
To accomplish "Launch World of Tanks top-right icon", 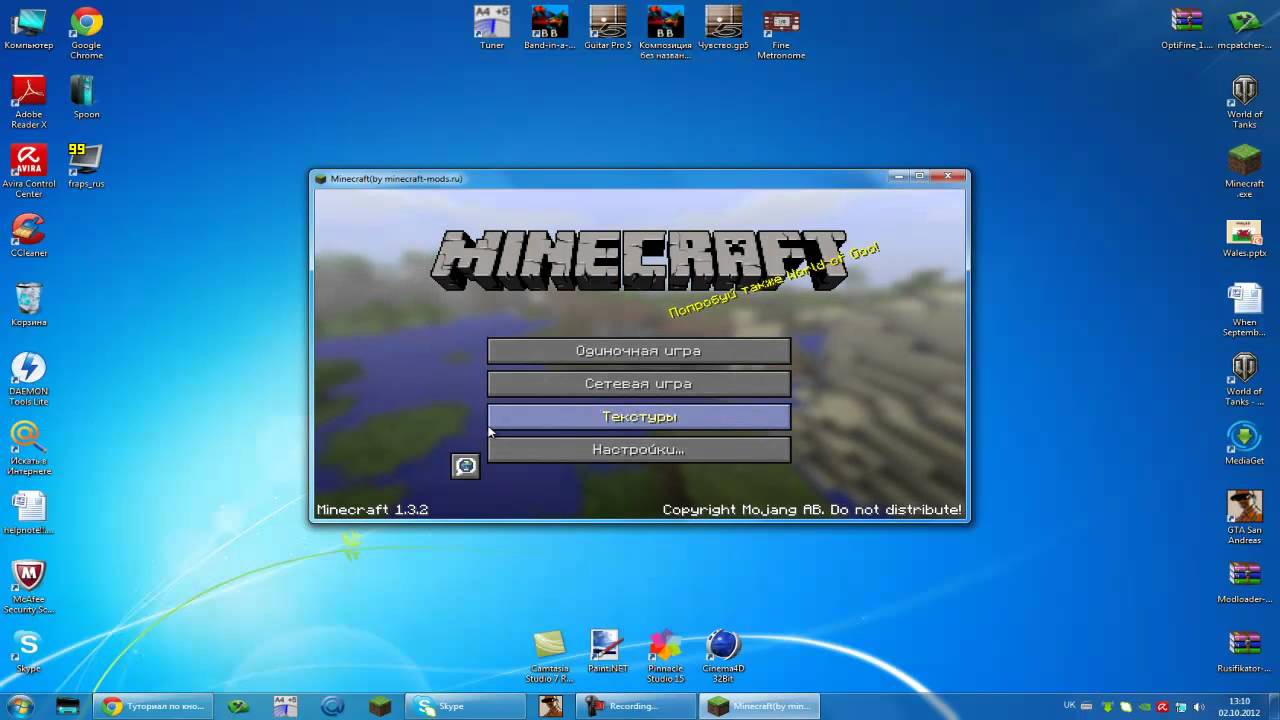I will 1244,102.
